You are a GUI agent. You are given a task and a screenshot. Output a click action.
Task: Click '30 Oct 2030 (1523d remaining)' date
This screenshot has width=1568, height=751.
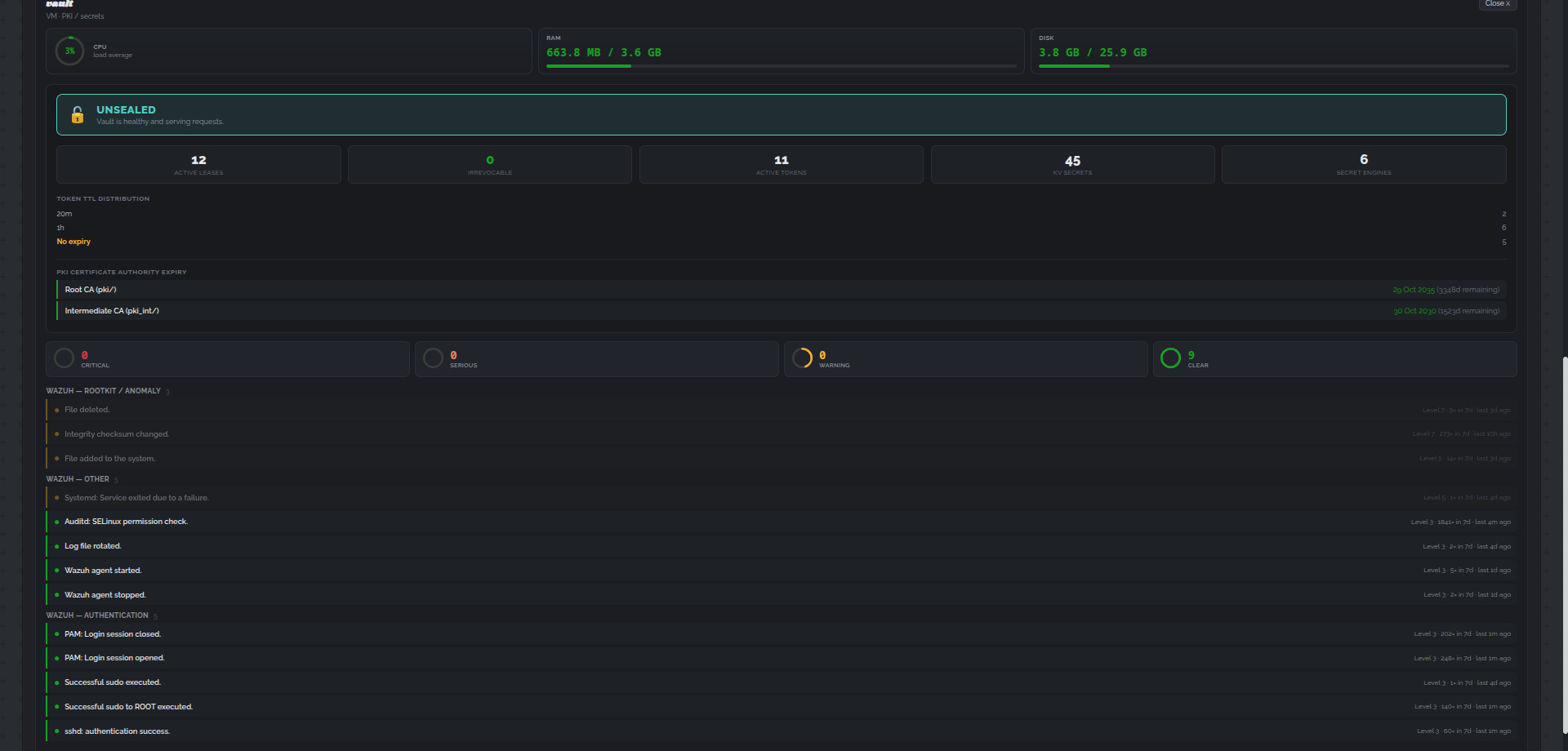point(1445,311)
